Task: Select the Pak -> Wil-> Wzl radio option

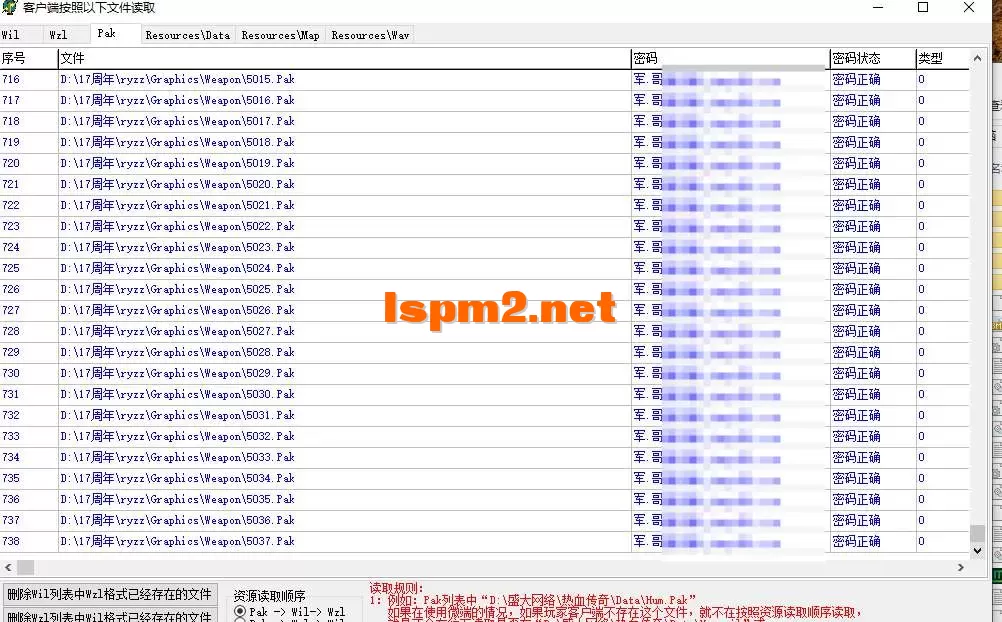Action: (x=290, y=612)
